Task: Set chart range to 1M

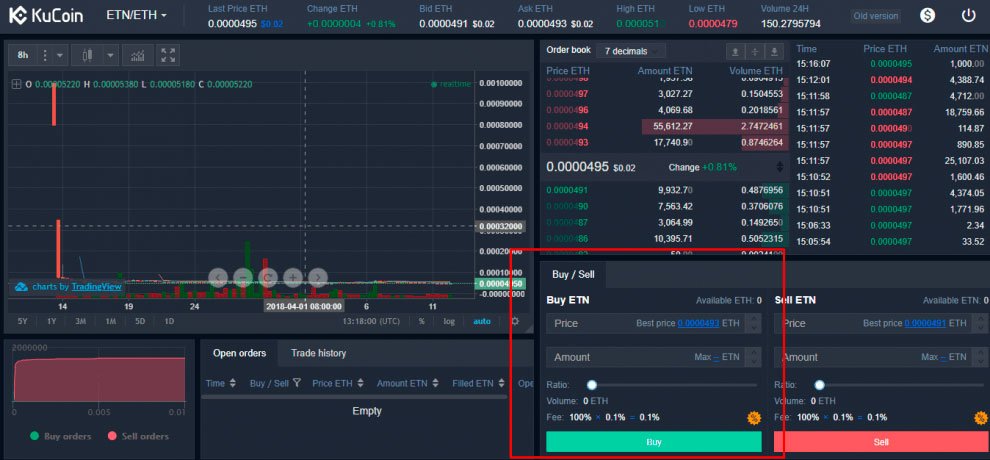Action: (110, 321)
